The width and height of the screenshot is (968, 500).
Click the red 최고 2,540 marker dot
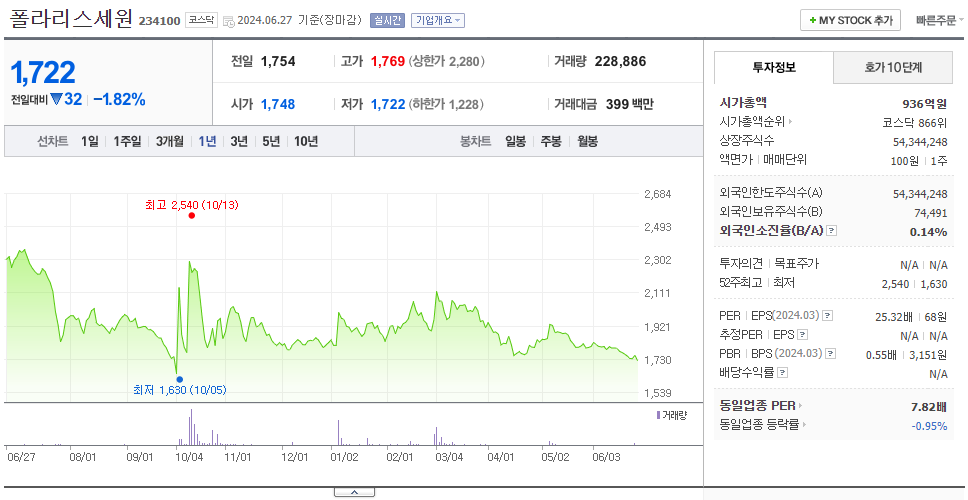coord(191,215)
